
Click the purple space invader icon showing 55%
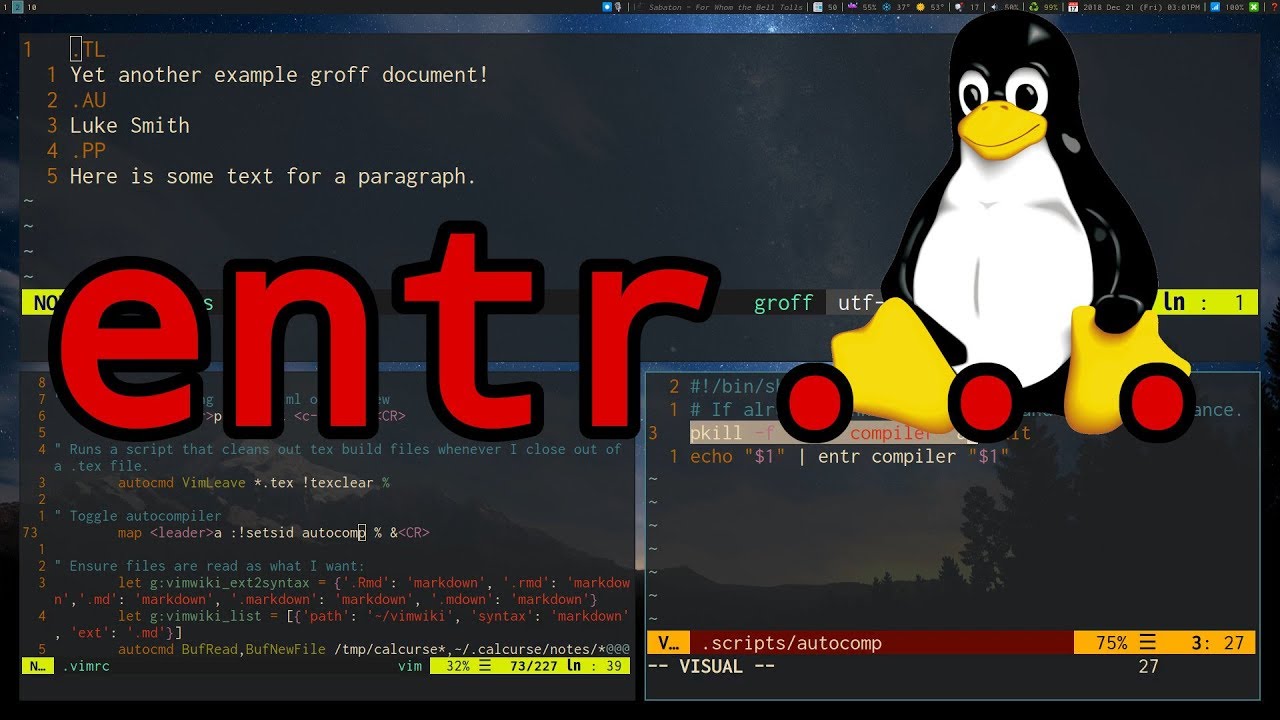[853, 6]
